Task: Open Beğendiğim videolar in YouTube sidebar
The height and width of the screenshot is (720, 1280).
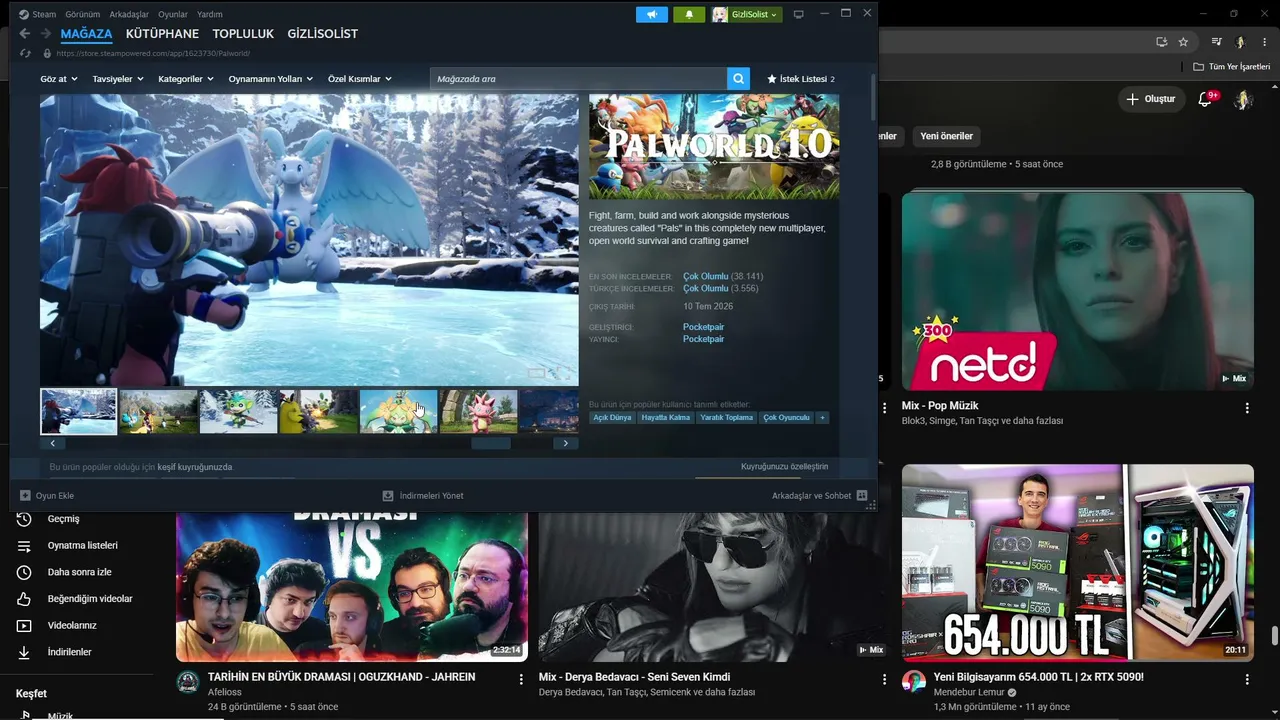Action: click(90, 599)
